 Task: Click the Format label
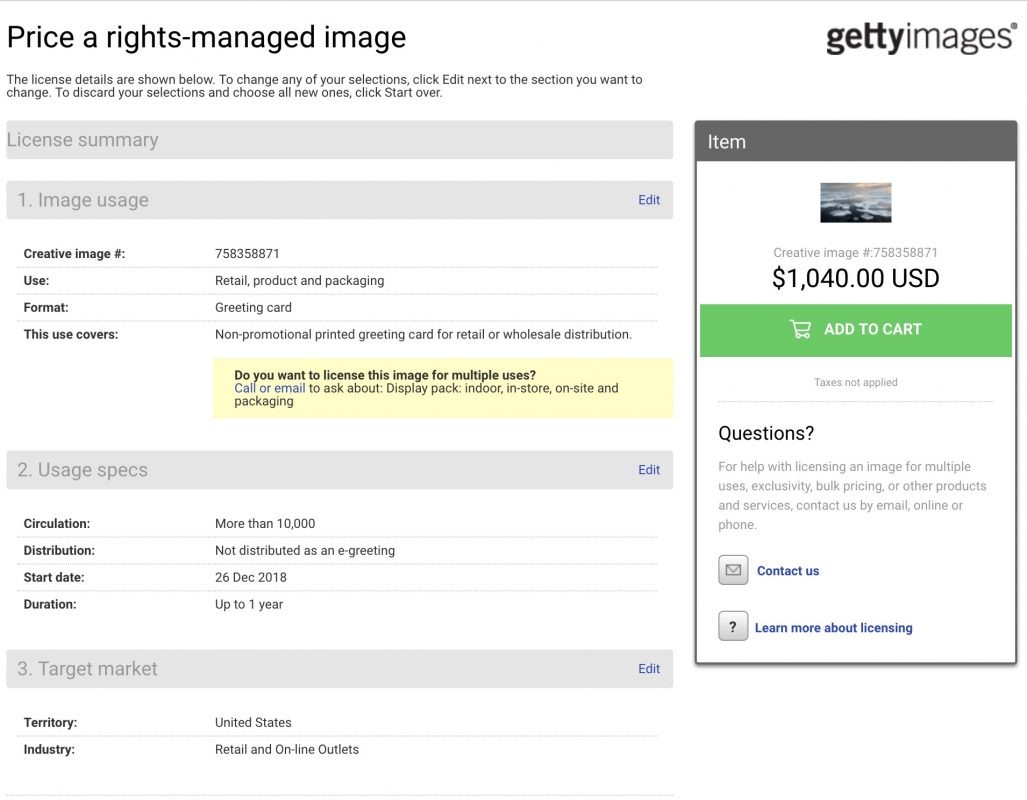point(46,307)
